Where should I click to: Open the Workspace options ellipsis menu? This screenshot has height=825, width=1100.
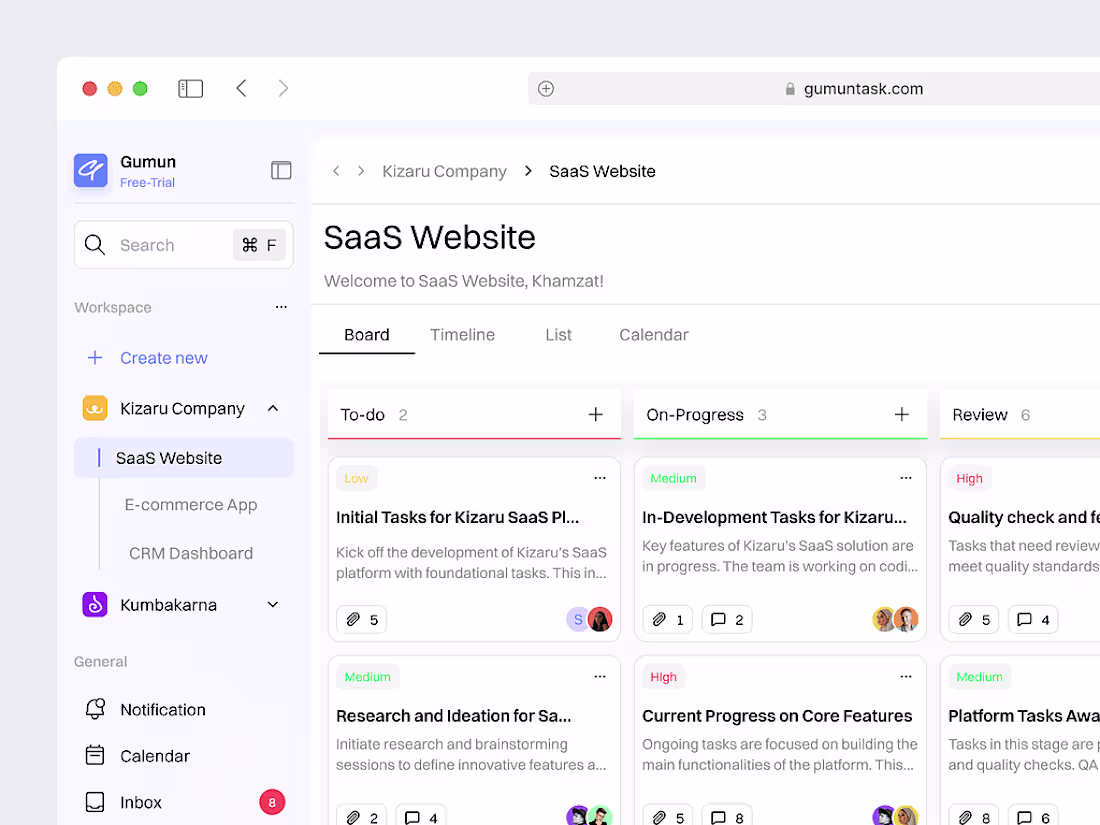(x=281, y=307)
